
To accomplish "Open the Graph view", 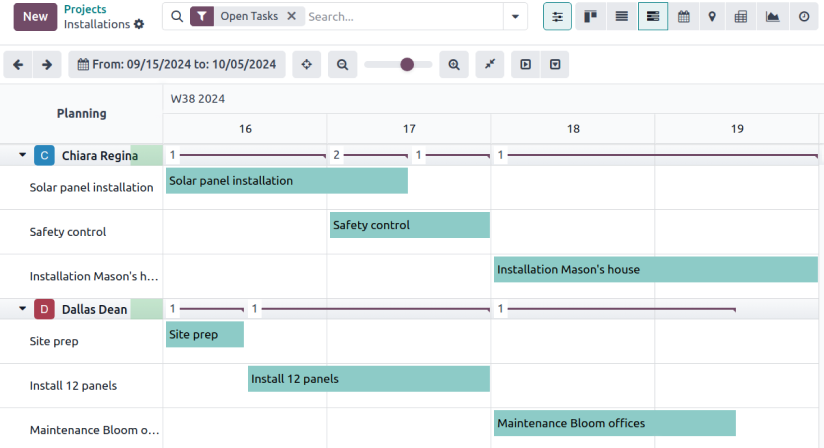I will (772, 17).
